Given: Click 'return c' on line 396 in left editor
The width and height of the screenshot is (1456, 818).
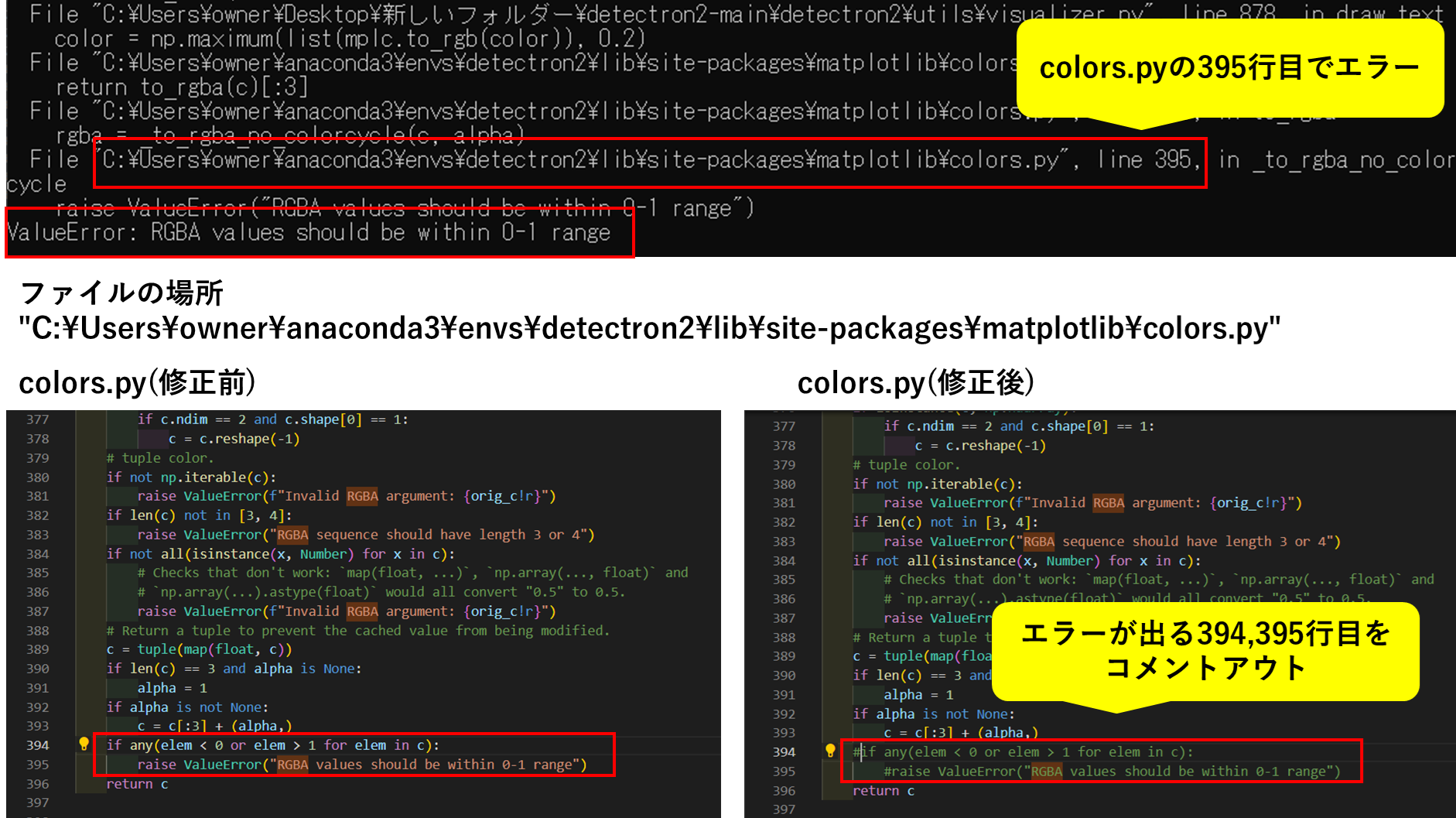Looking at the screenshot, I should (x=137, y=784).
